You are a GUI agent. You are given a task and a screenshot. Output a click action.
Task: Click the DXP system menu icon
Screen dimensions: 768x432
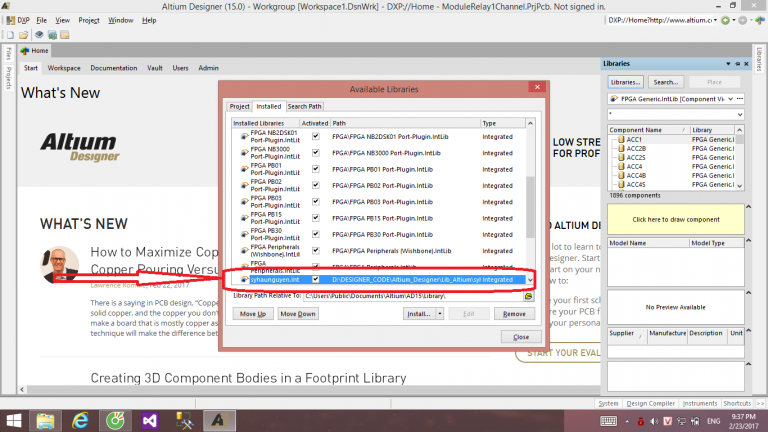click(x=10, y=21)
